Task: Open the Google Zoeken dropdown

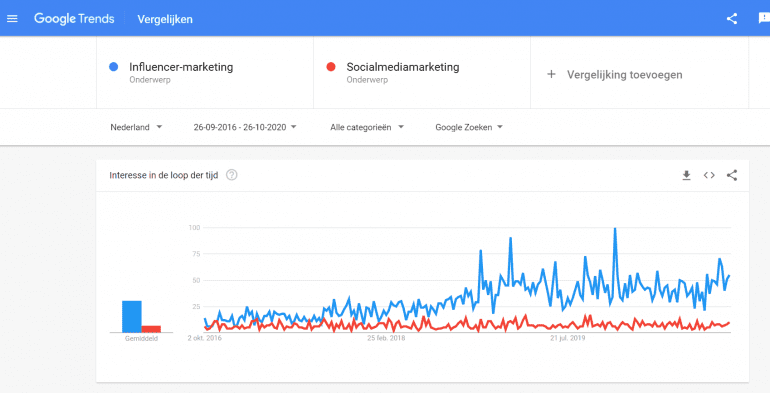Action: coord(469,127)
